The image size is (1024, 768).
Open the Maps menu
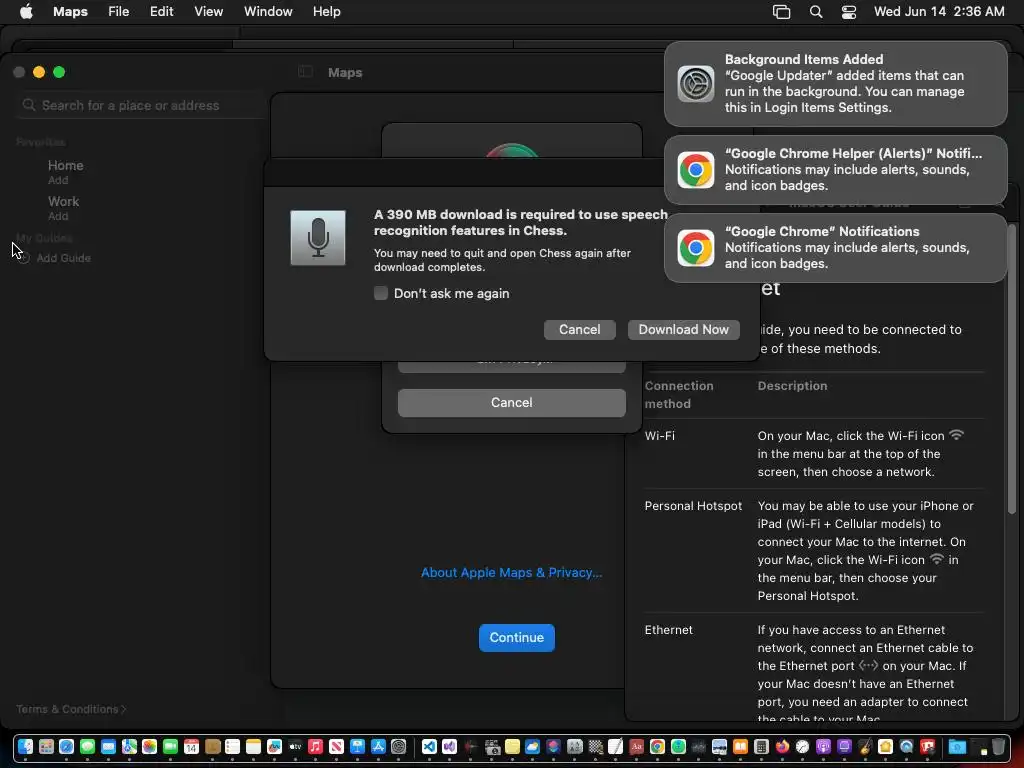(x=71, y=12)
